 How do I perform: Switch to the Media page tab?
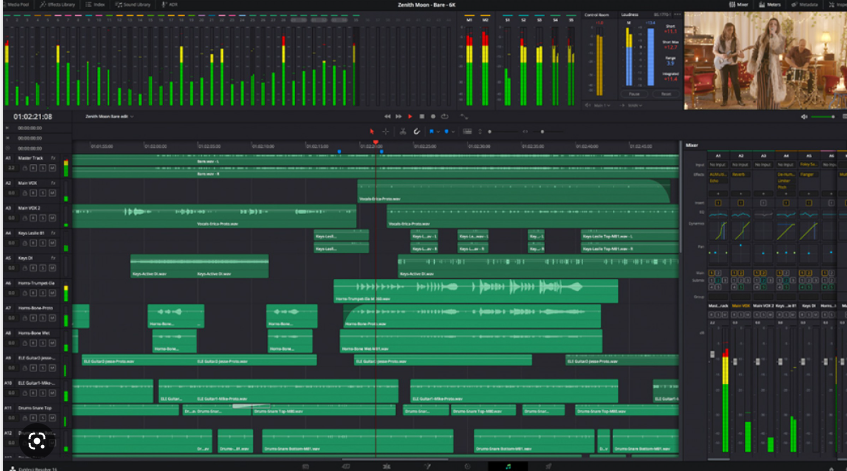305,466
